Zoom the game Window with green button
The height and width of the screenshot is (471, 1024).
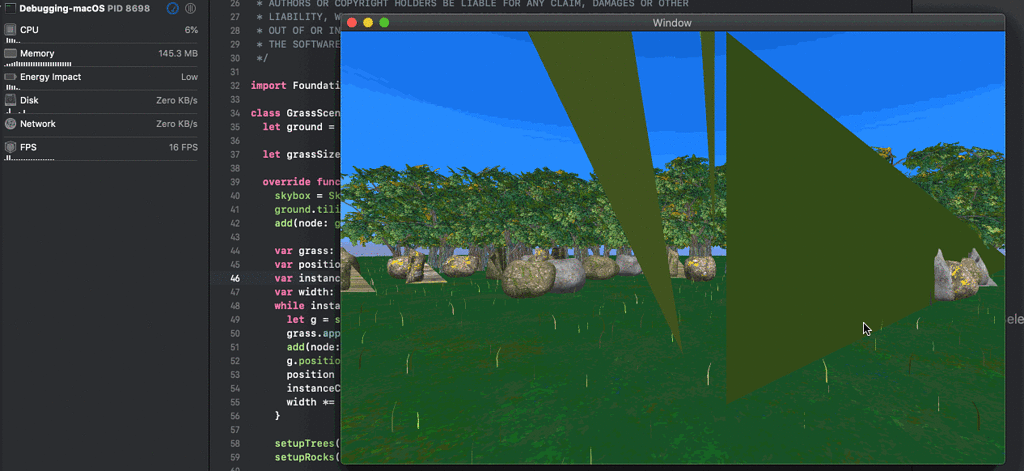pos(384,23)
